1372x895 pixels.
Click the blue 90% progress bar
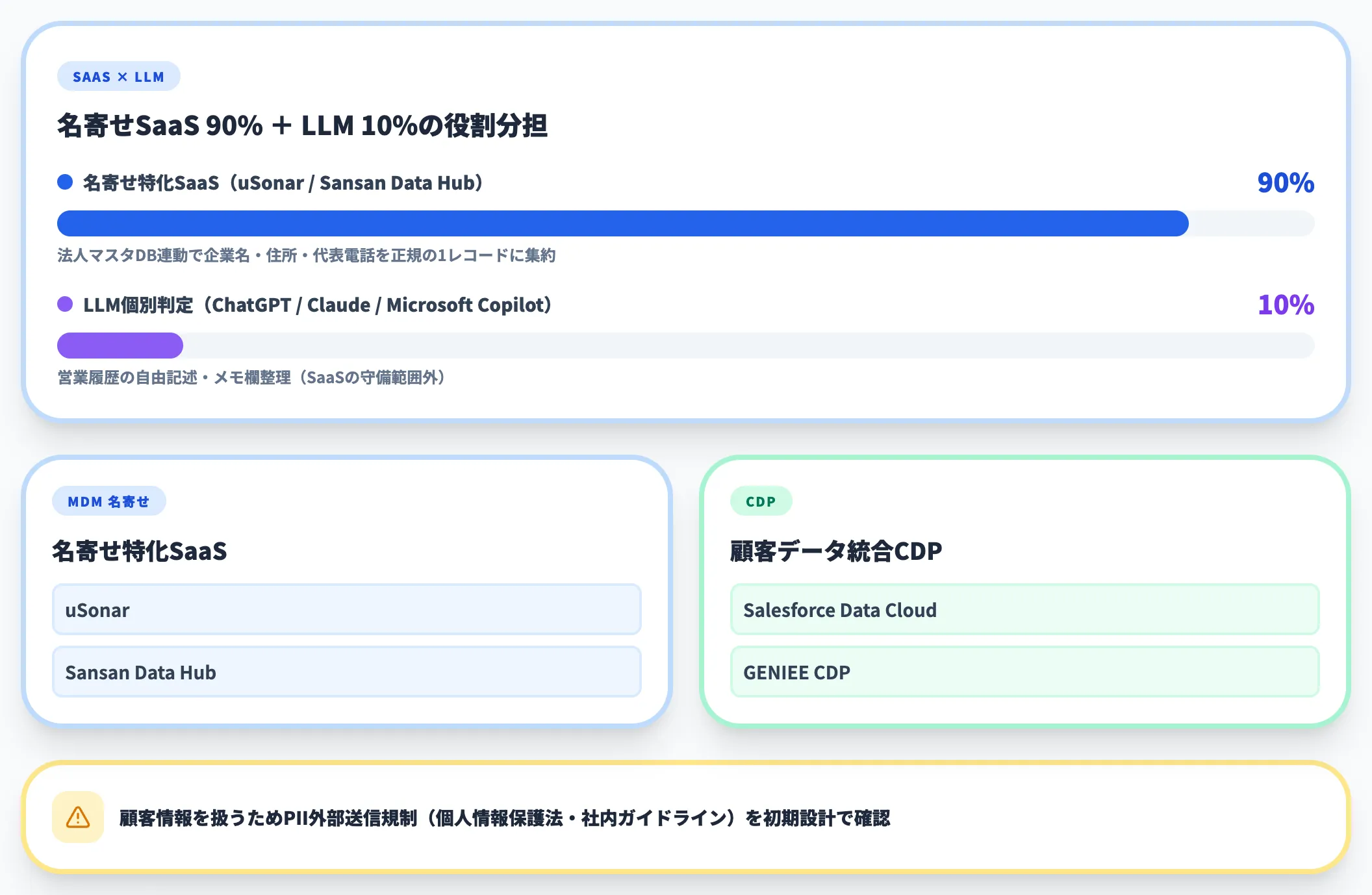[622, 223]
